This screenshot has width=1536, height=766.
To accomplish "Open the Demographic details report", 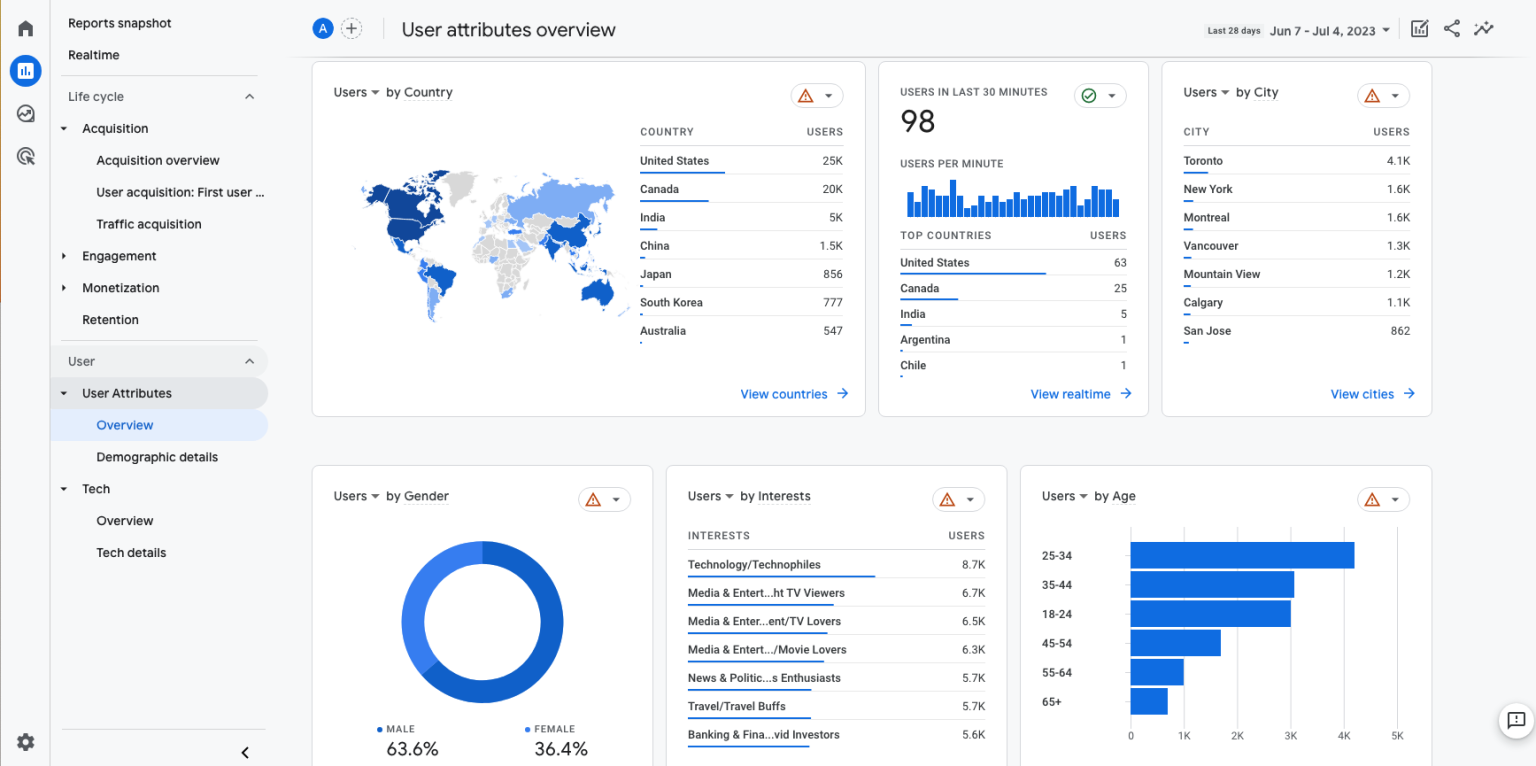I will pos(157,457).
